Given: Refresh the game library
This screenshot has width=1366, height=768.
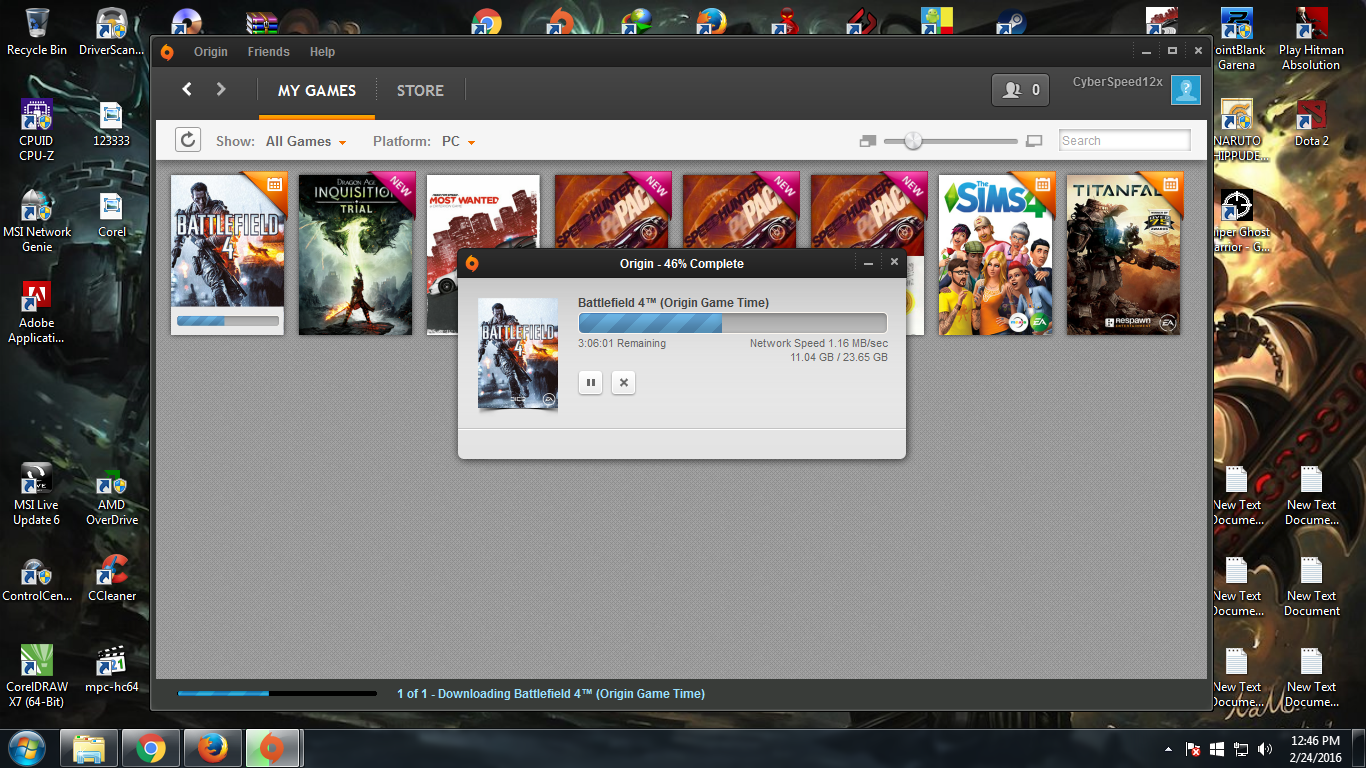Looking at the screenshot, I should [188, 140].
